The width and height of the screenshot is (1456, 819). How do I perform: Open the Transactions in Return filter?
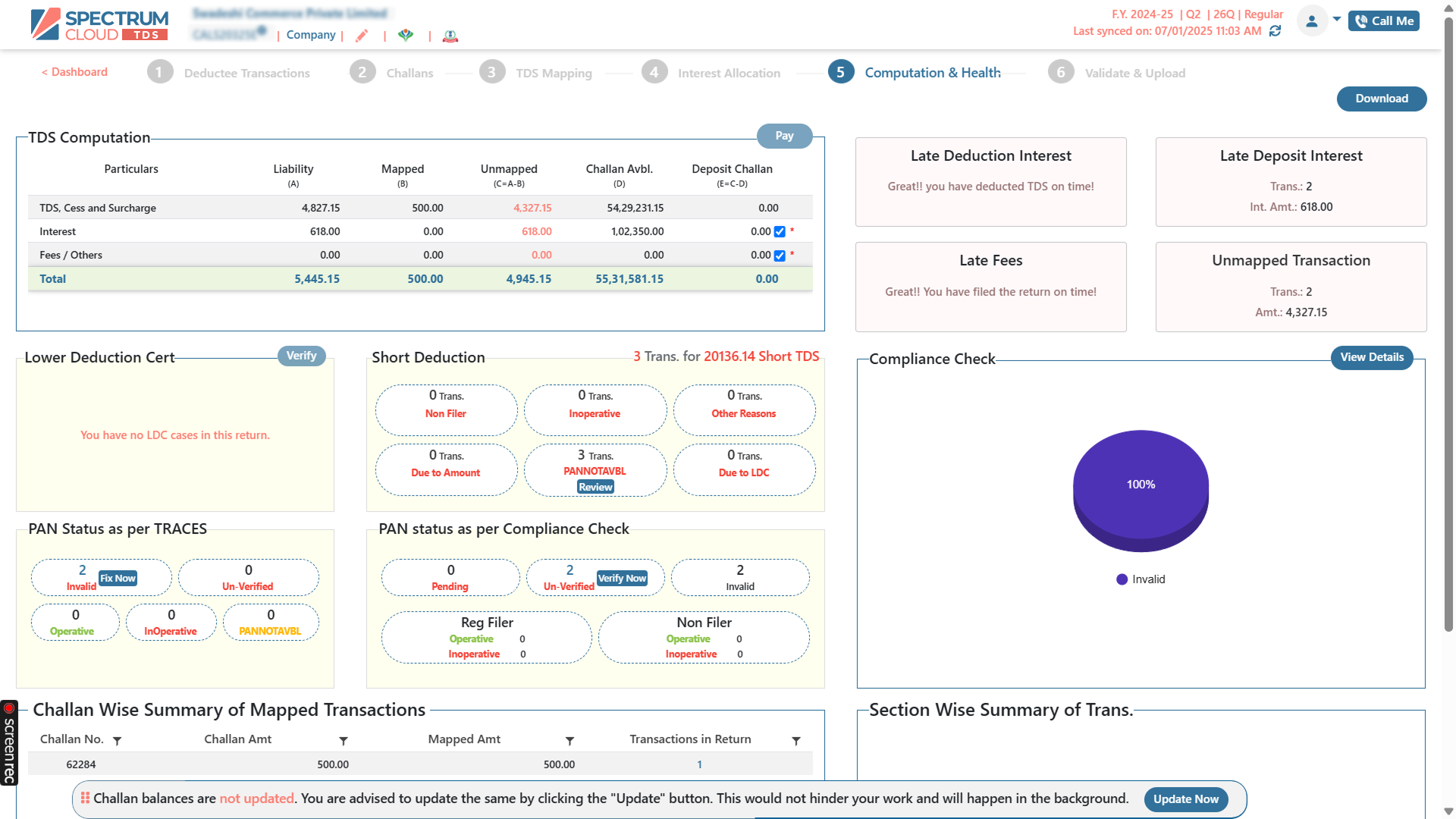click(796, 740)
